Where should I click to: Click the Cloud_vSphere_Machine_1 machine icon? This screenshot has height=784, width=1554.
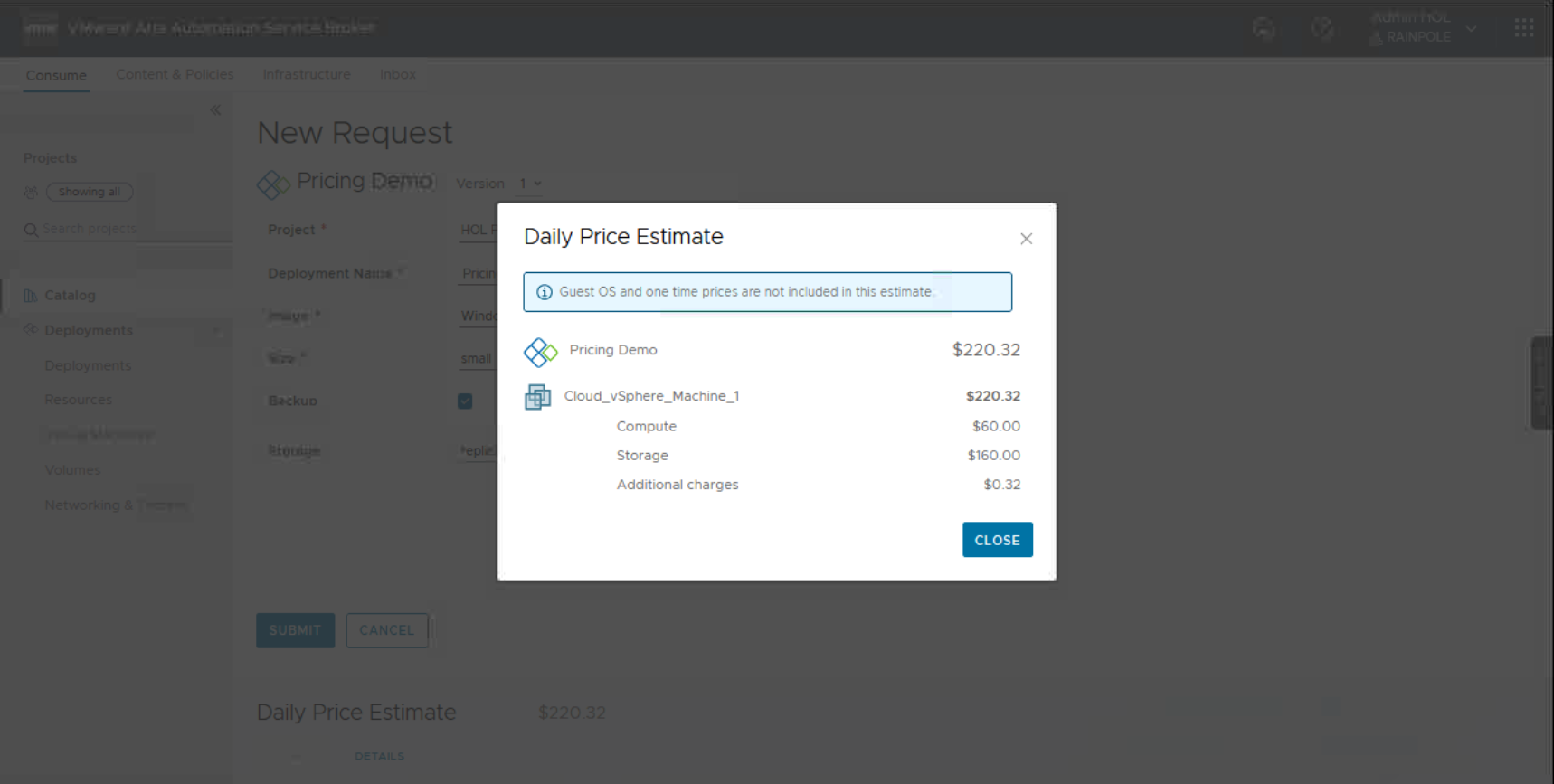537,397
